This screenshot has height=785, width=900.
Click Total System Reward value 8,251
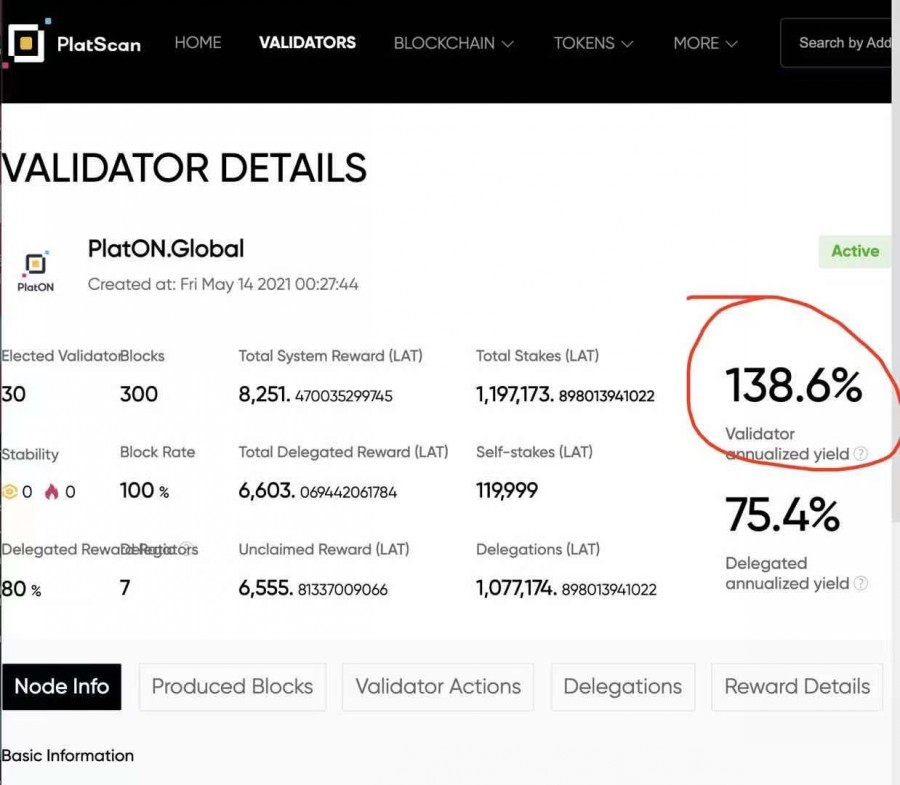[316, 395]
